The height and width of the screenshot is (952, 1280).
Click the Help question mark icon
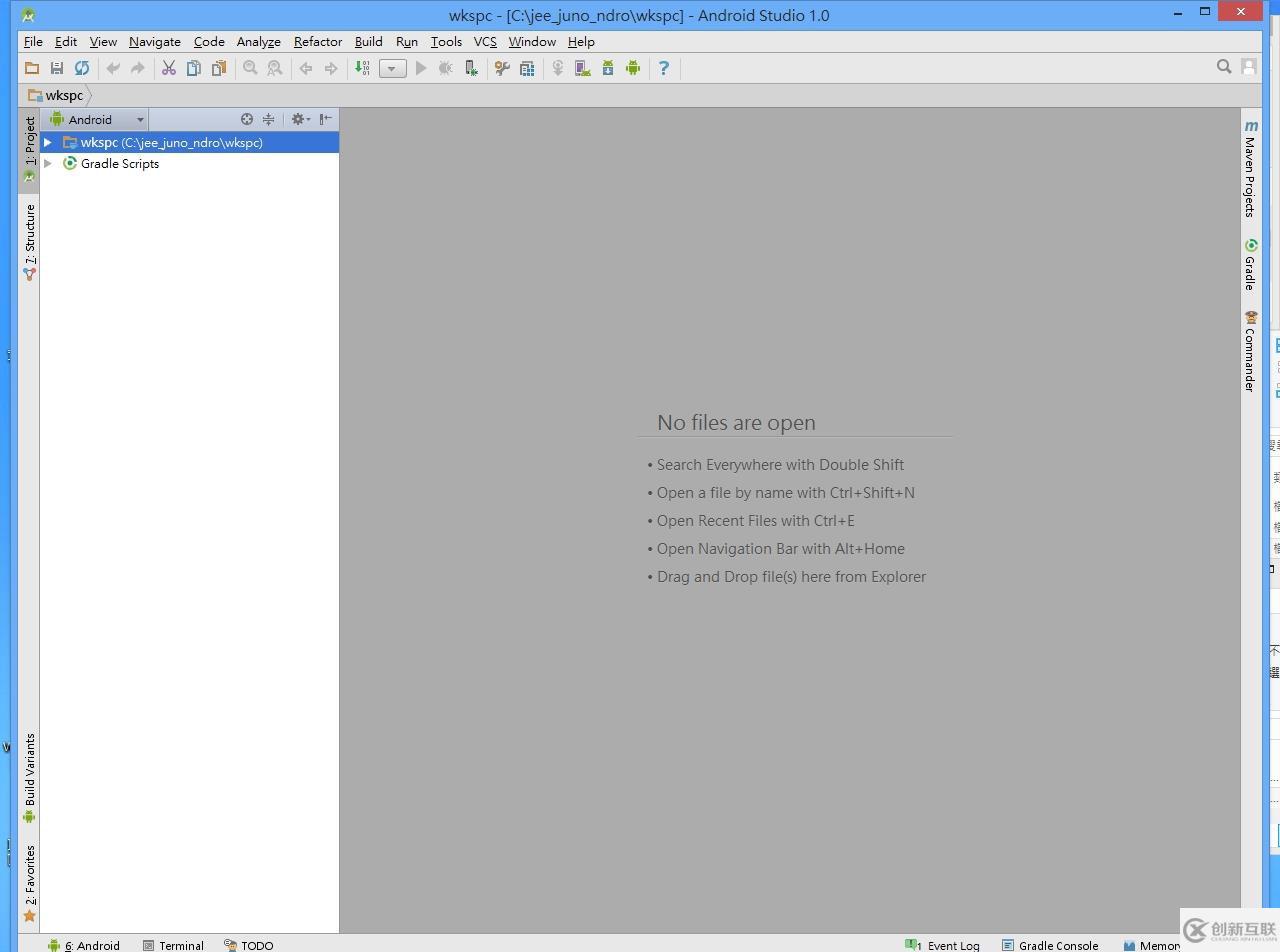(x=664, y=68)
